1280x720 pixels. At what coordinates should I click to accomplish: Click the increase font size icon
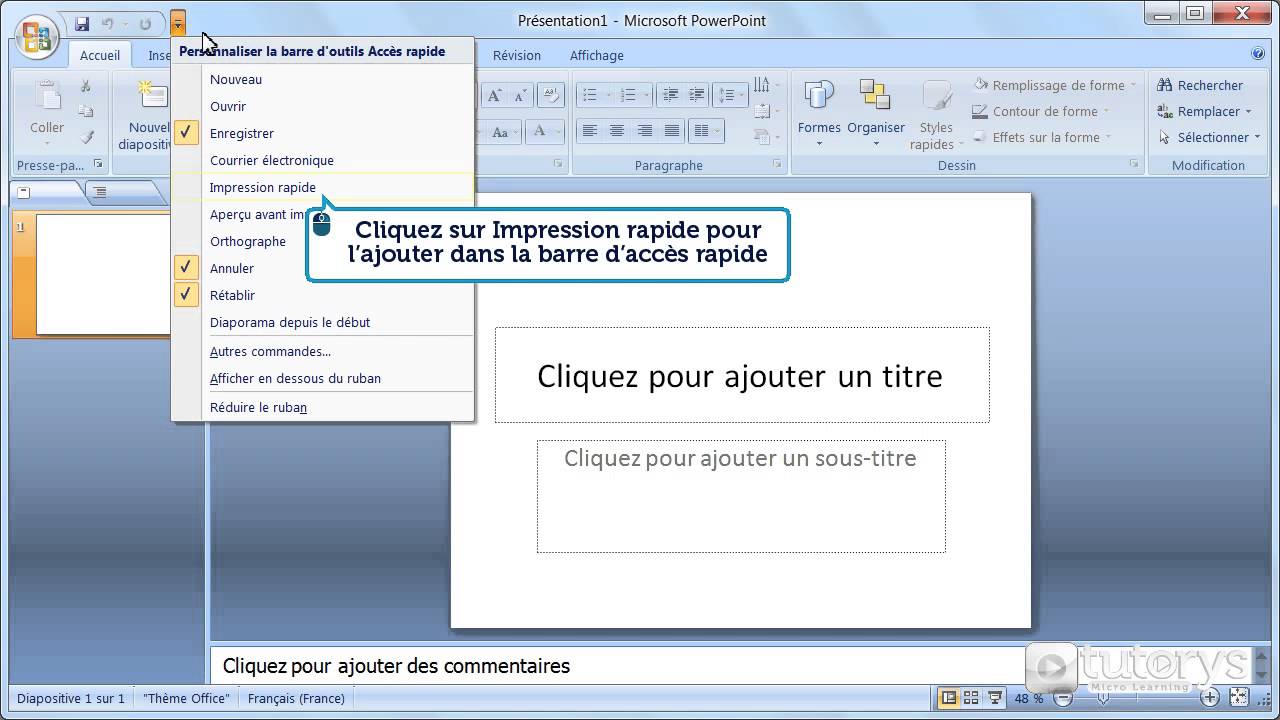point(494,95)
